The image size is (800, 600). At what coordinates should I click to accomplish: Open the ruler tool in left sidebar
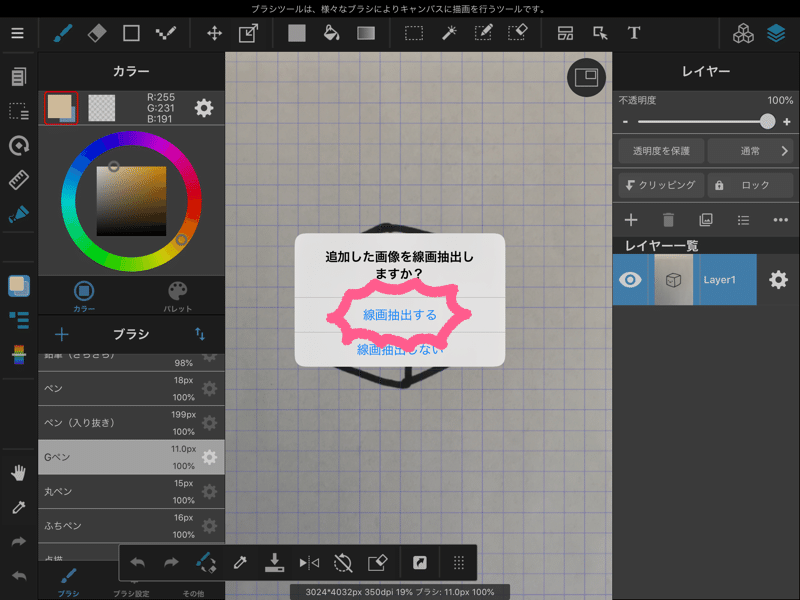pyautogui.click(x=18, y=180)
